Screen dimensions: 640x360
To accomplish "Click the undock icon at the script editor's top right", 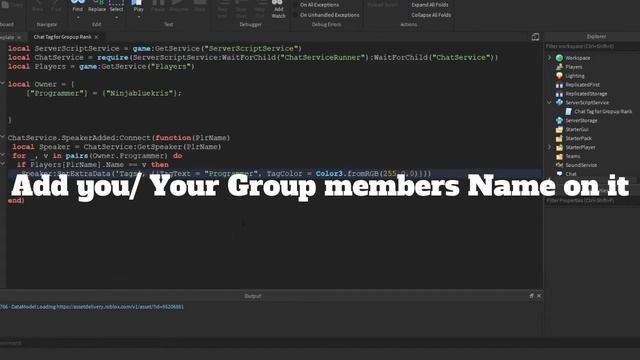I will [535, 37].
